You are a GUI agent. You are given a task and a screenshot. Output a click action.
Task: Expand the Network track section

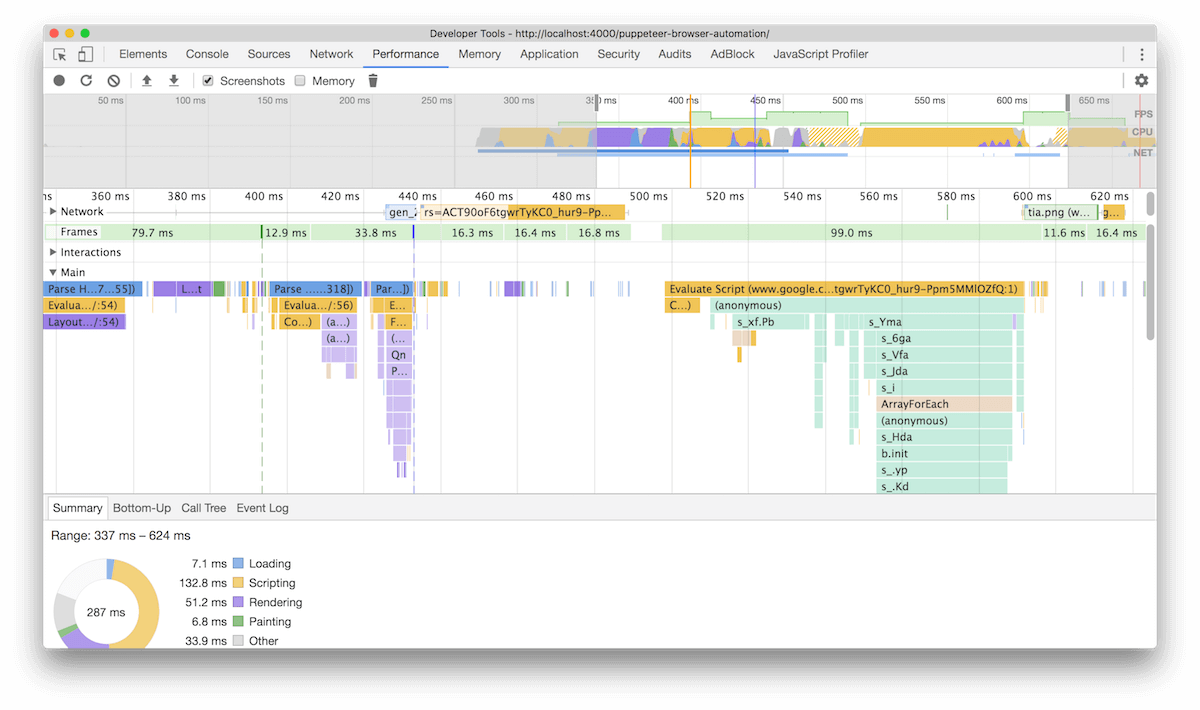(52, 211)
